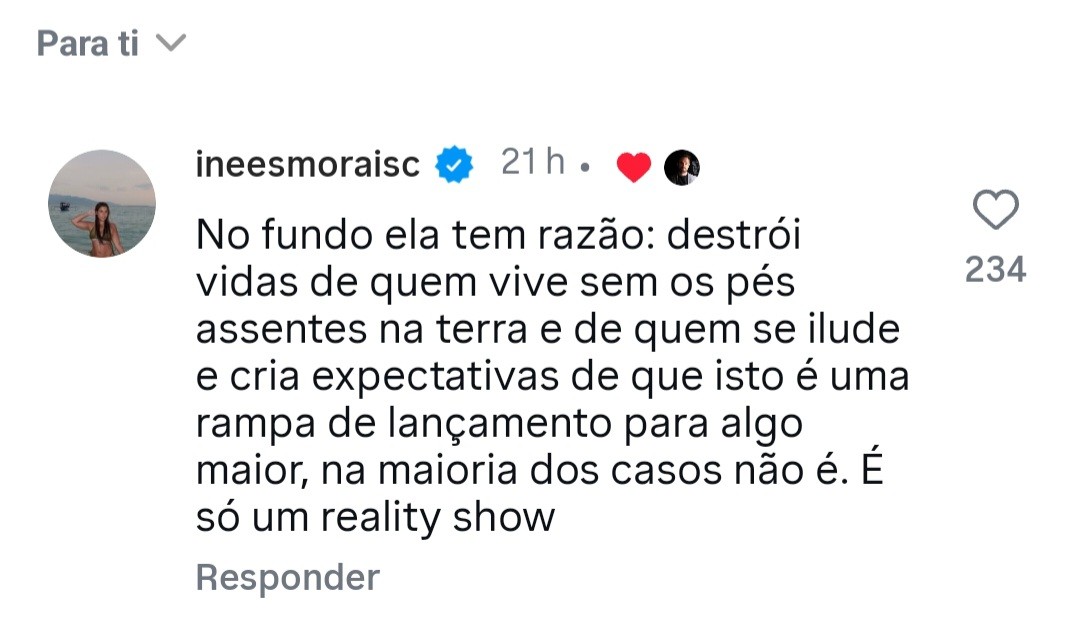Tap the username ineesmoraisc
The height and width of the screenshot is (638, 1080).
coord(308,165)
